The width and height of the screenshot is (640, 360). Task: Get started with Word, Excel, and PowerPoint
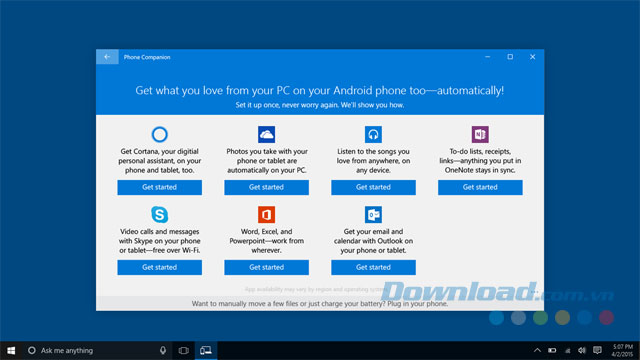click(x=267, y=267)
